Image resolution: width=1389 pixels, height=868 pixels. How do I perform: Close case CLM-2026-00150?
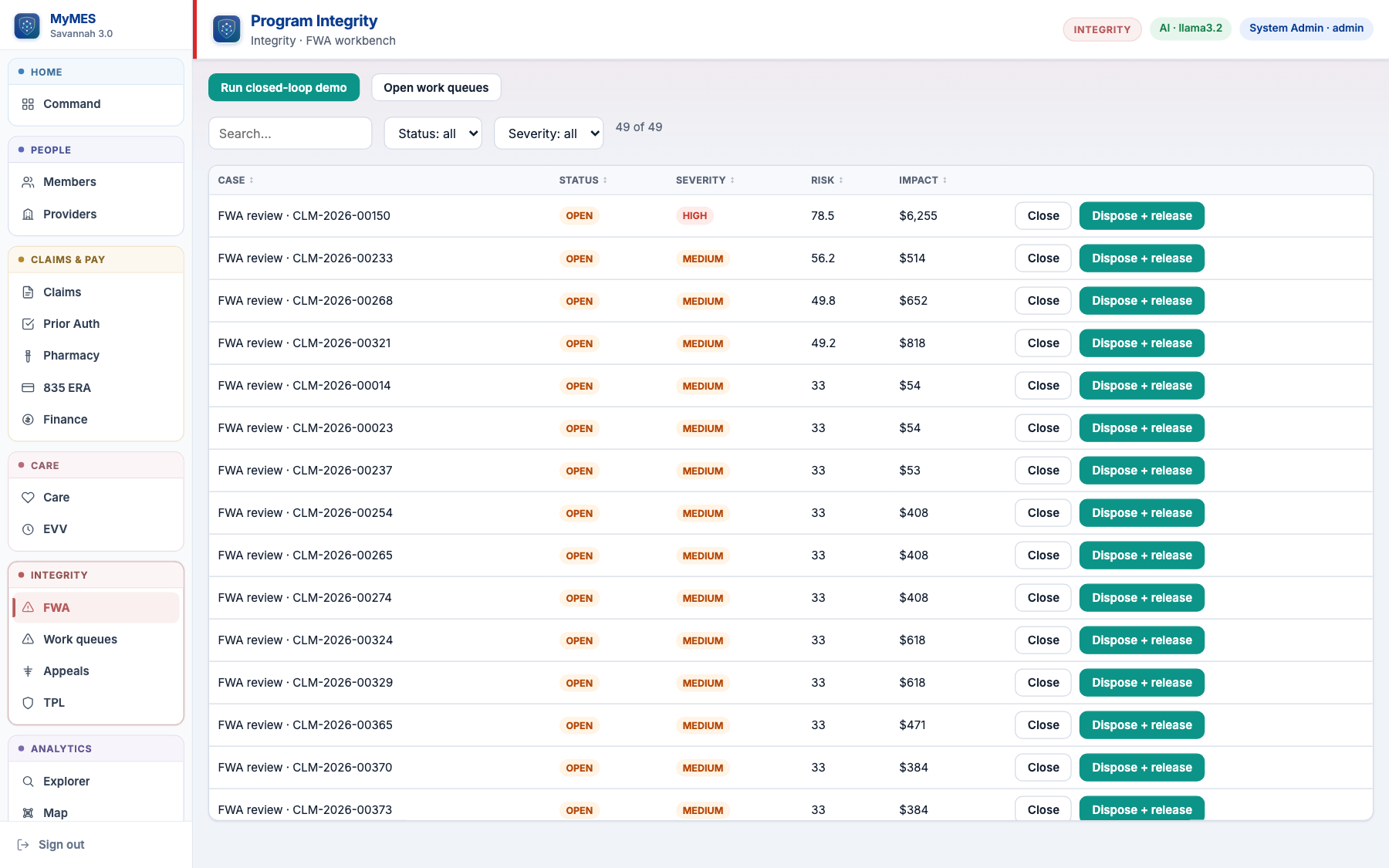[1043, 216]
